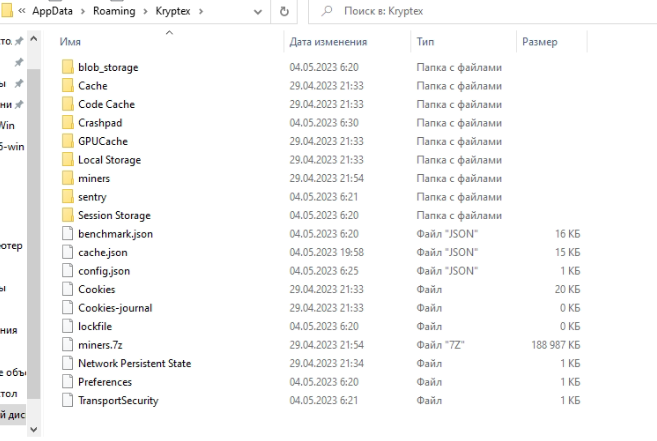
Task: Select the Cookies-journal file name
Action: point(115,308)
